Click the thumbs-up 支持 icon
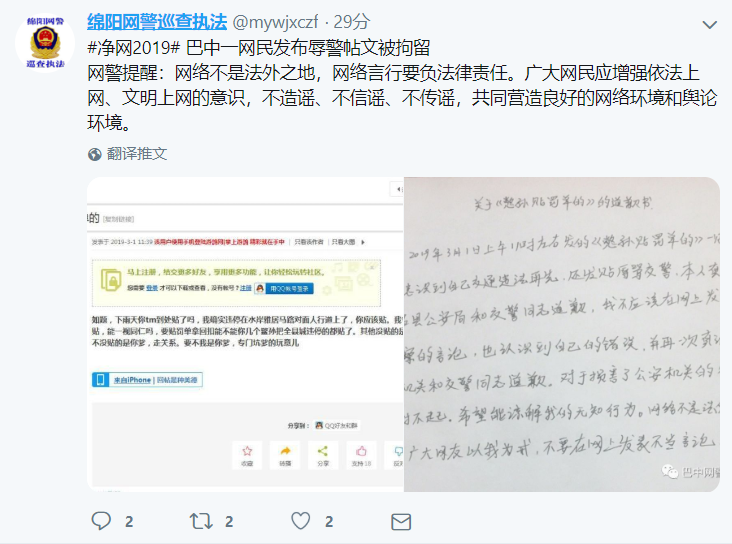Viewport: 732px width, 544px height. (361, 454)
